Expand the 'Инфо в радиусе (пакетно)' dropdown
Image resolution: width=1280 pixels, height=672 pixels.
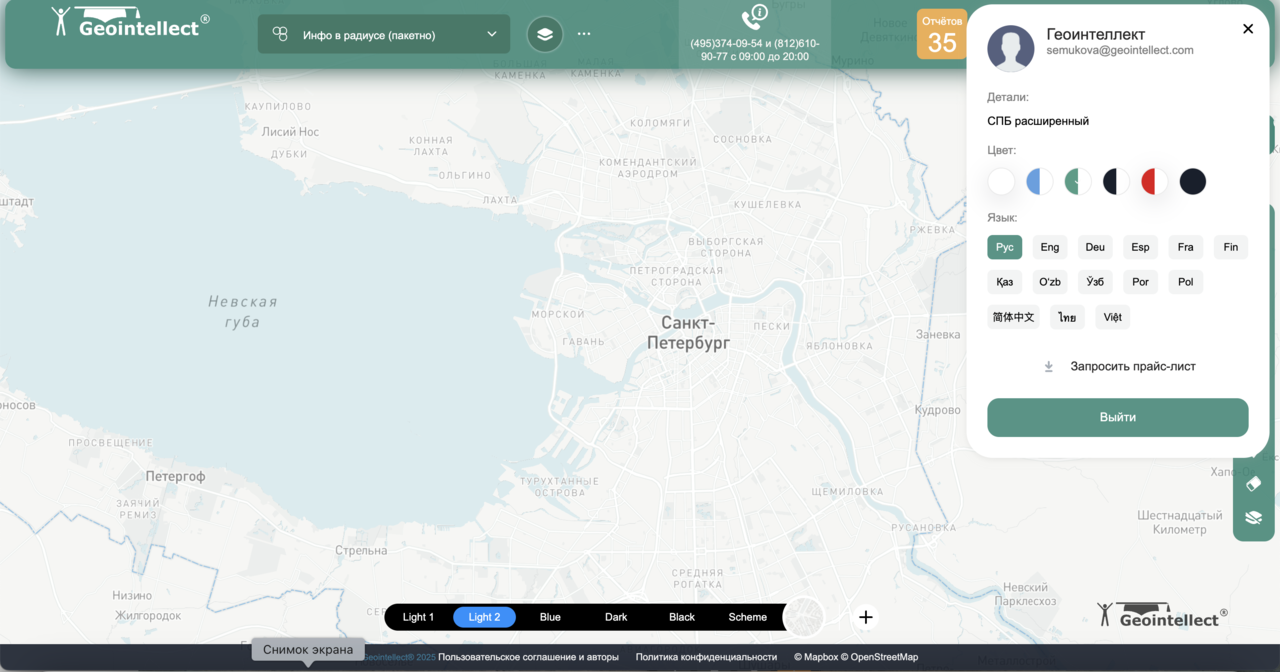tap(384, 34)
